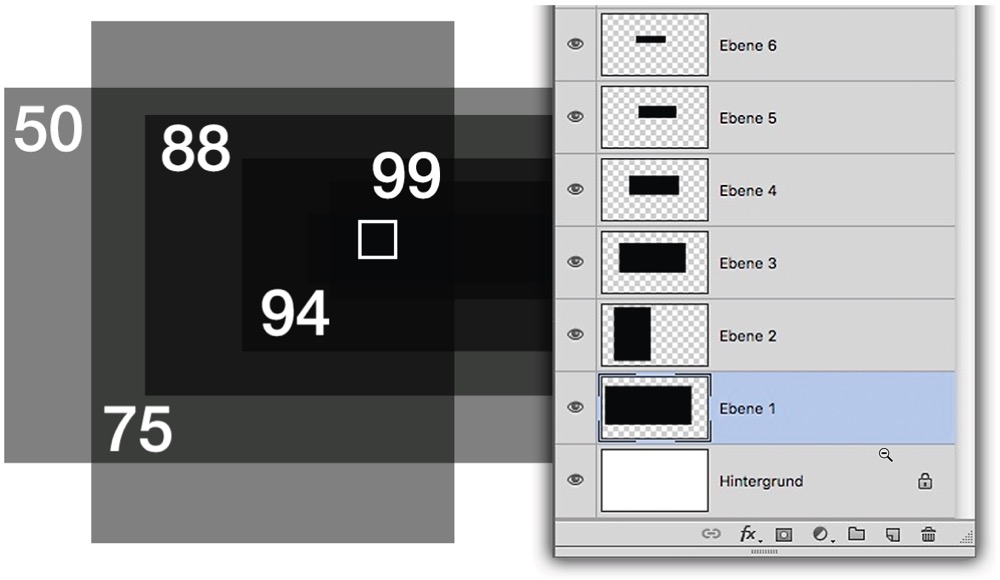The height and width of the screenshot is (580, 1000).
Task: Add a layer mask
Action: coord(784,534)
